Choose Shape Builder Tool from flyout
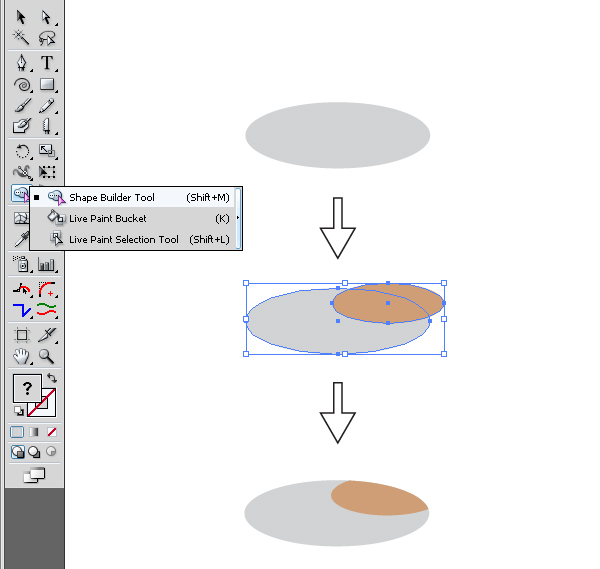The width and height of the screenshot is (600, 569). tap(132, 197)
